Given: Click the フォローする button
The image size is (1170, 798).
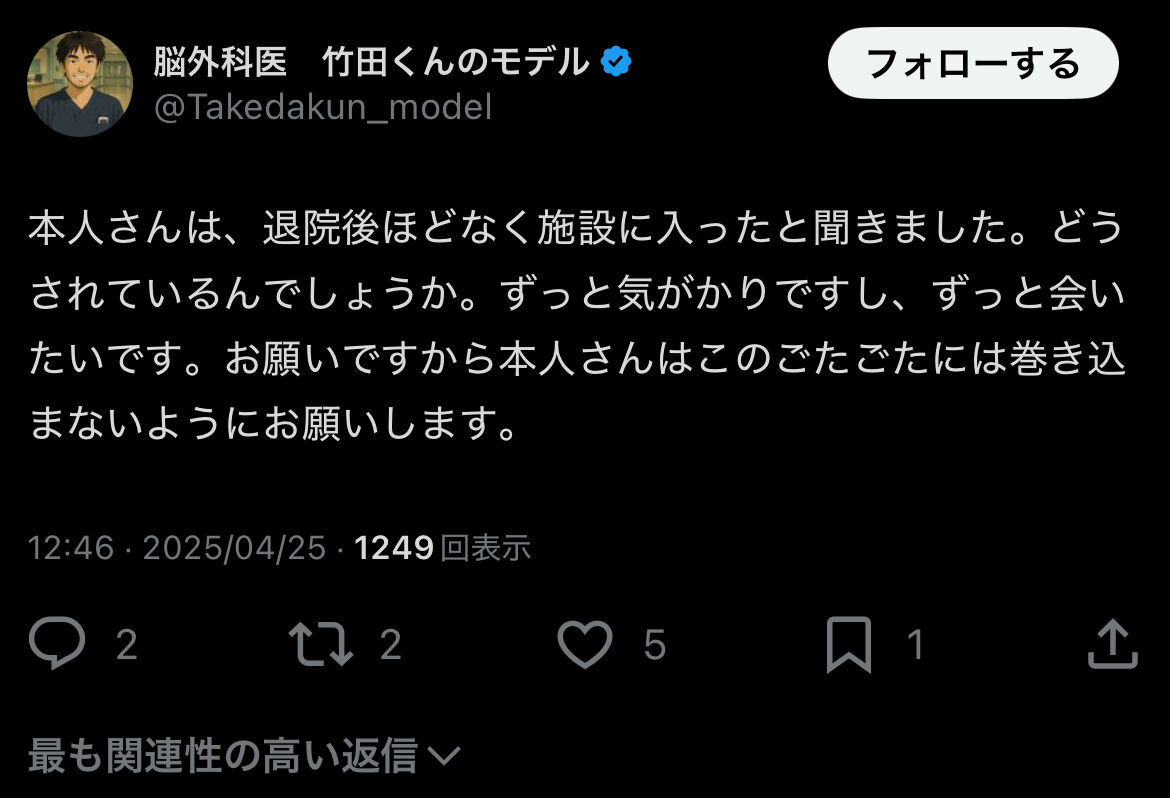Looking at the screenshot, I should point(973,63).
